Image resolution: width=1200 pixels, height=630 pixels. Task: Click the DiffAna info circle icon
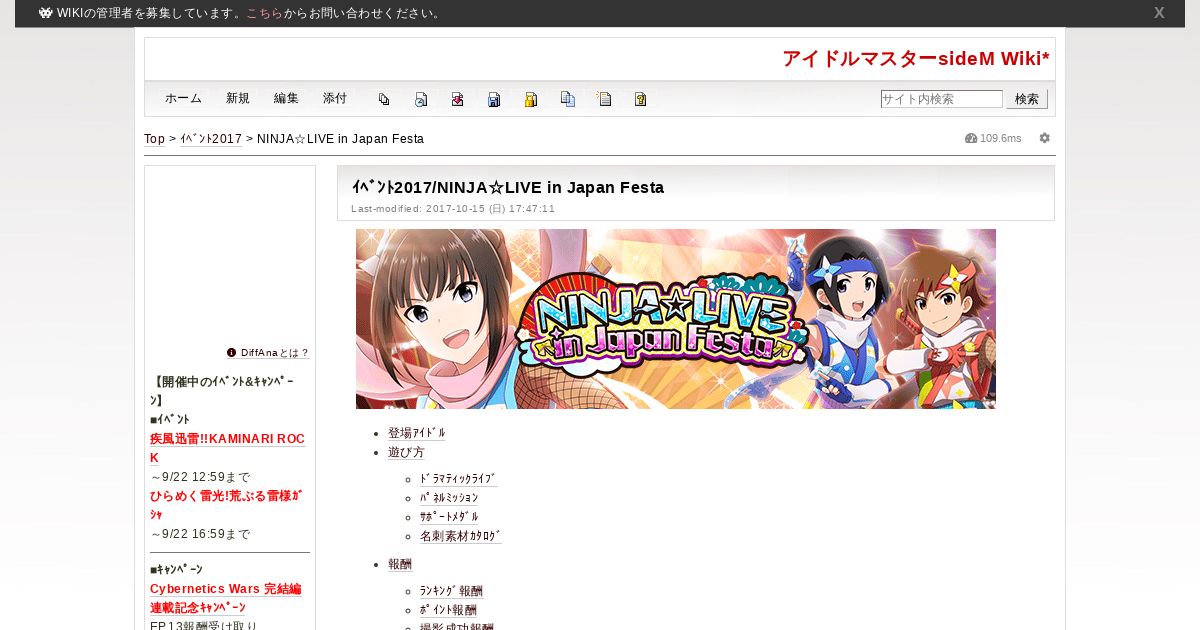(x=232, y=352)
